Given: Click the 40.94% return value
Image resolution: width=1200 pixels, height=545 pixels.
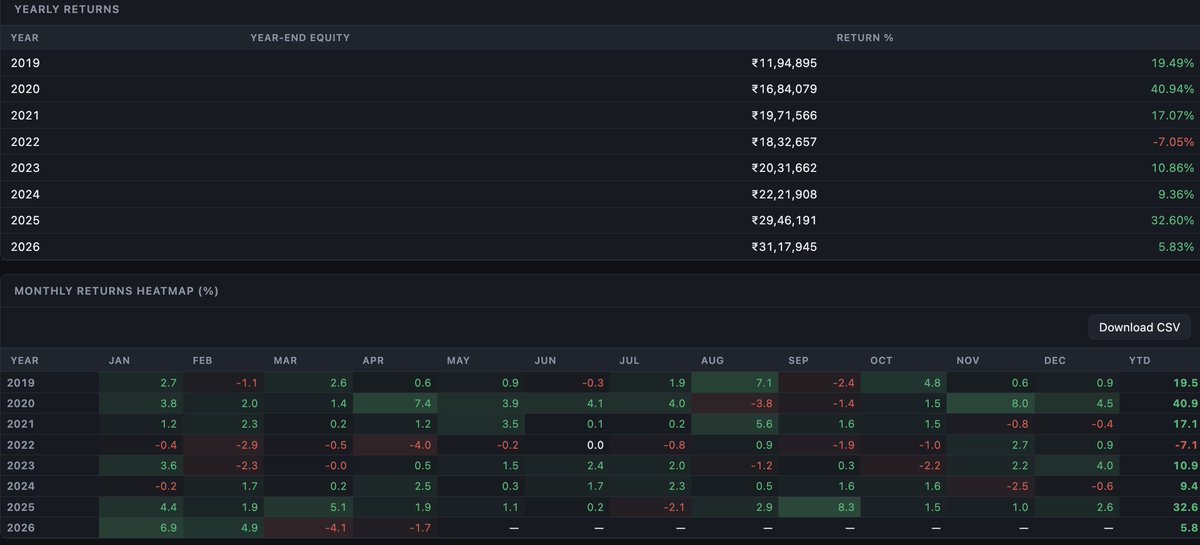Looking at the screenshot, I should [x=1172, y=89].
